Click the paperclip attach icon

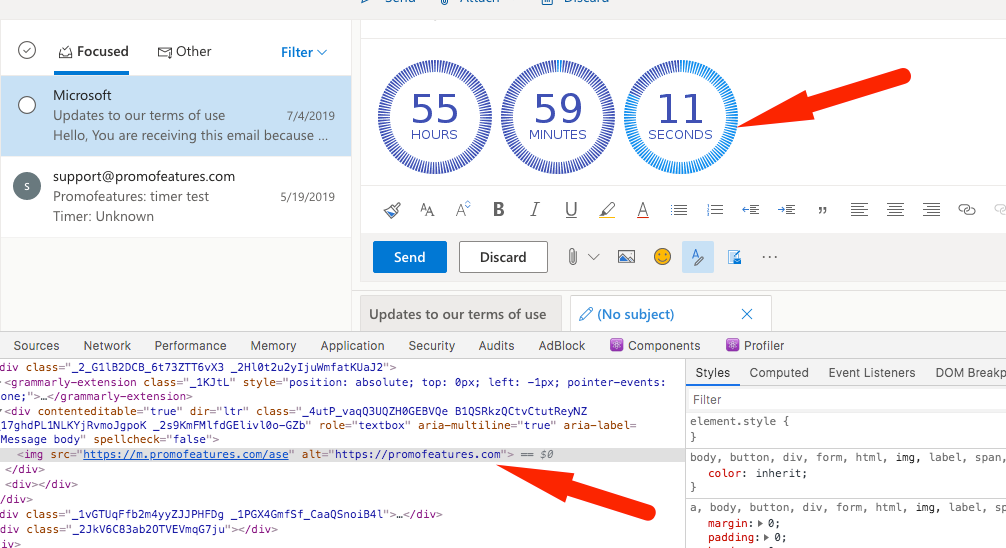point(572,257)
